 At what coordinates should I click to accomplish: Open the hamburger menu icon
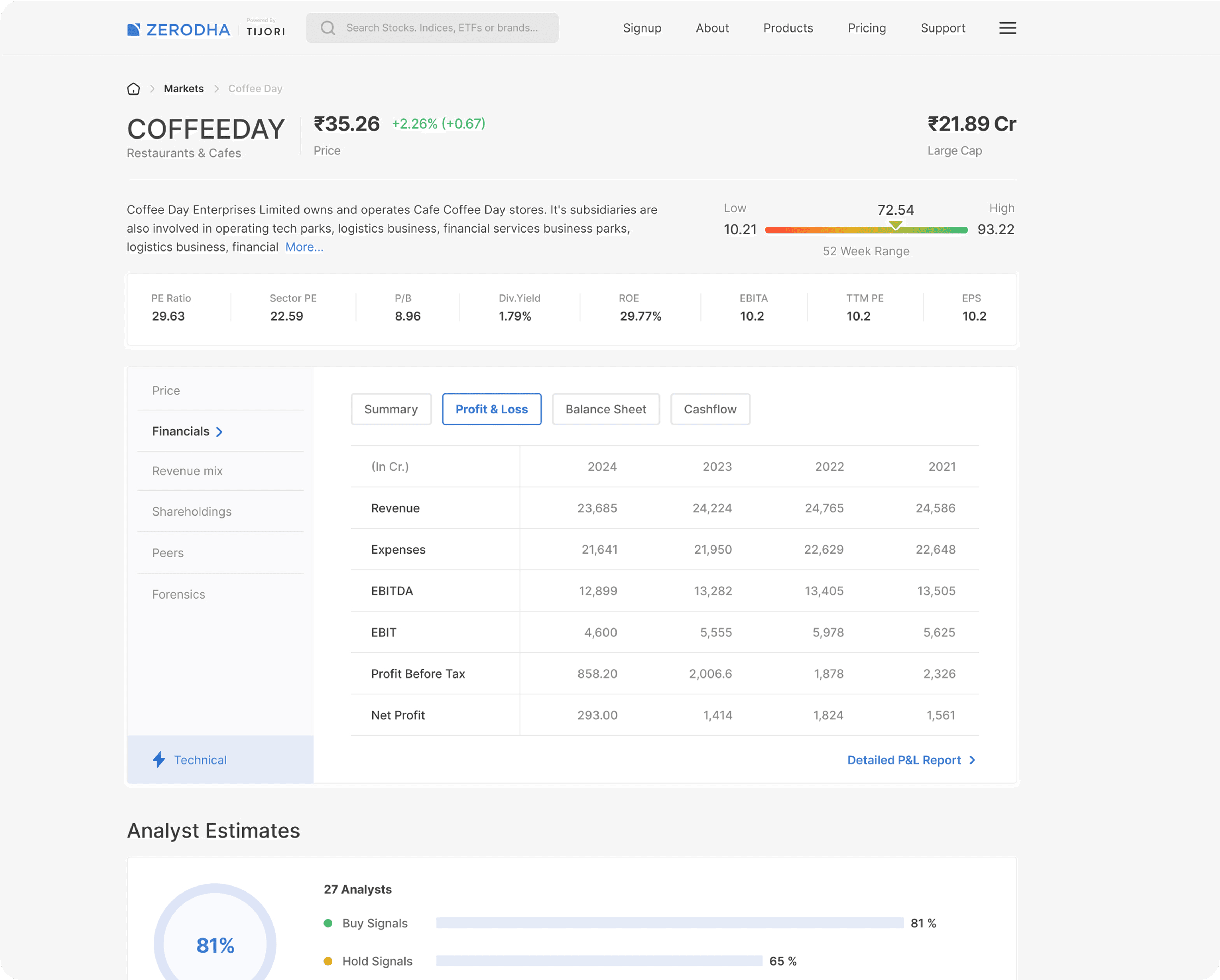pos(1007,28)
